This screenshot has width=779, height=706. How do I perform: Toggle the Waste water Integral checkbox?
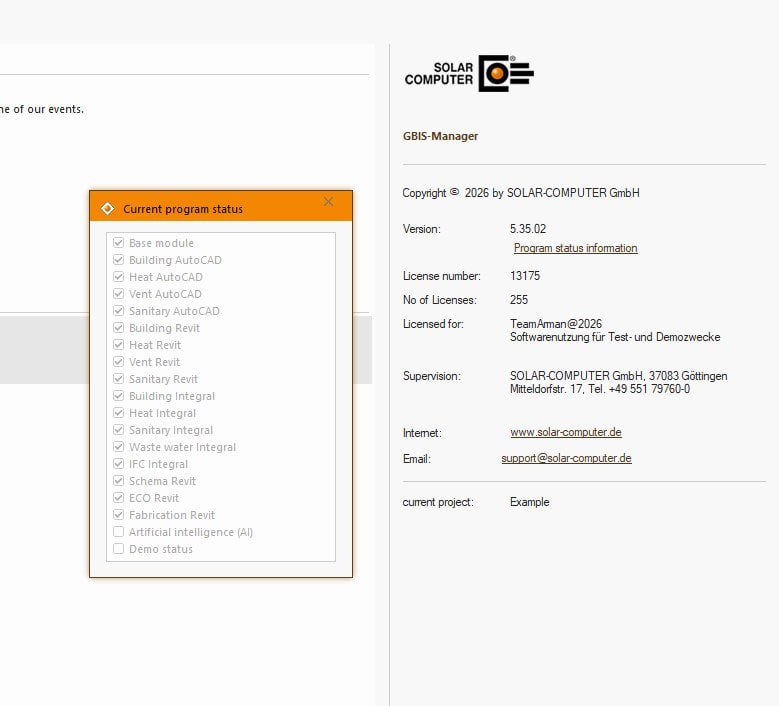click(x=118, y=446)
